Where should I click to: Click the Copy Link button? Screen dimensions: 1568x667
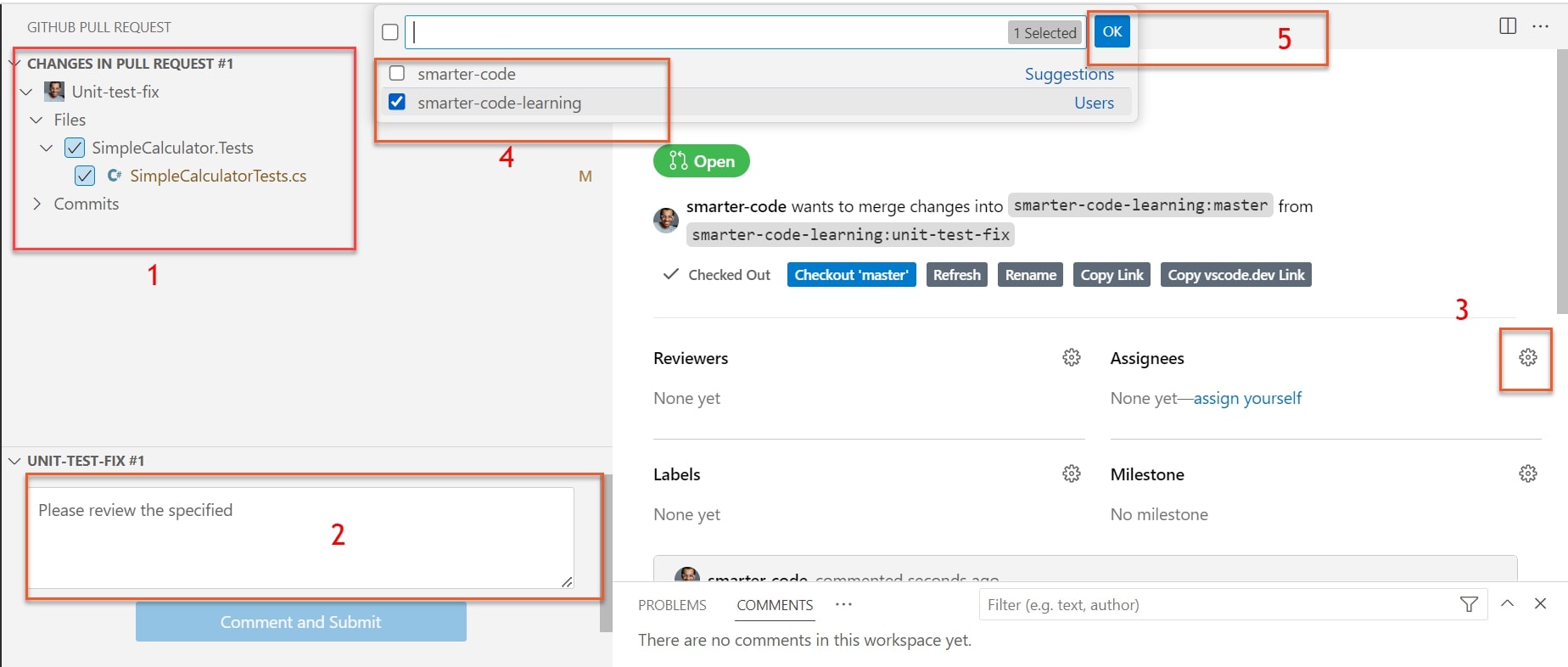[x=1112, y=275]
